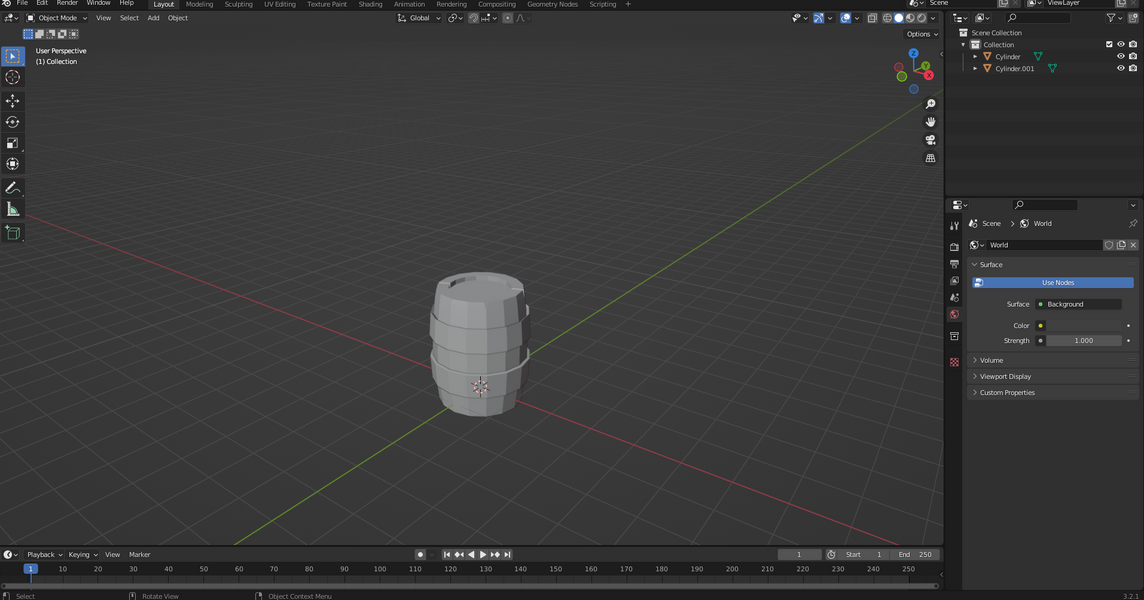Switch to the Sculpting workspace tab
The width and height of the screenshot is (1144, 600).
click(x=239, y=4)
